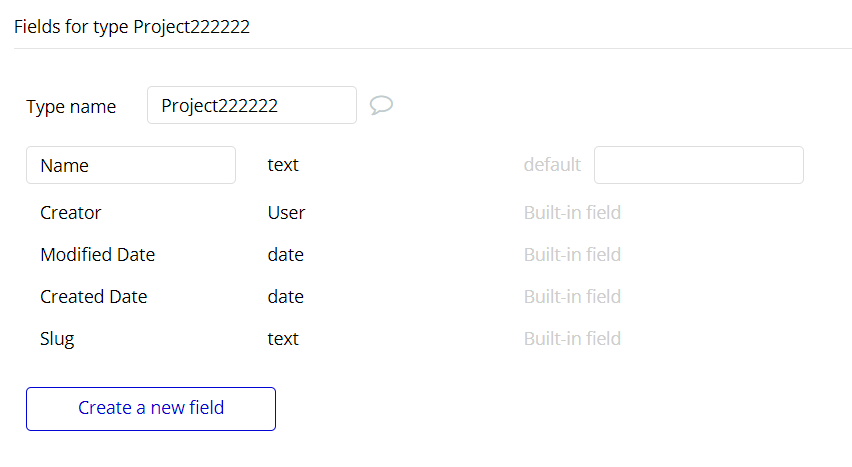Click the User type of Creator

click(x=286, y=213)
